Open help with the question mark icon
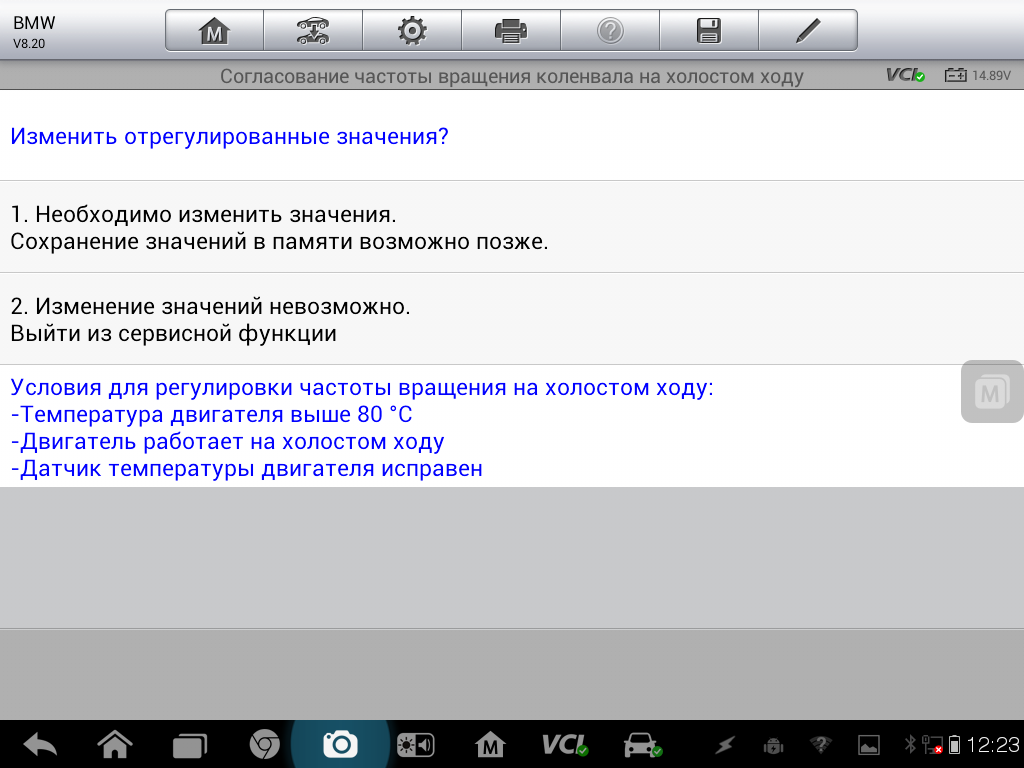This screenshot has height=768, width=1024. pos(609,31)
